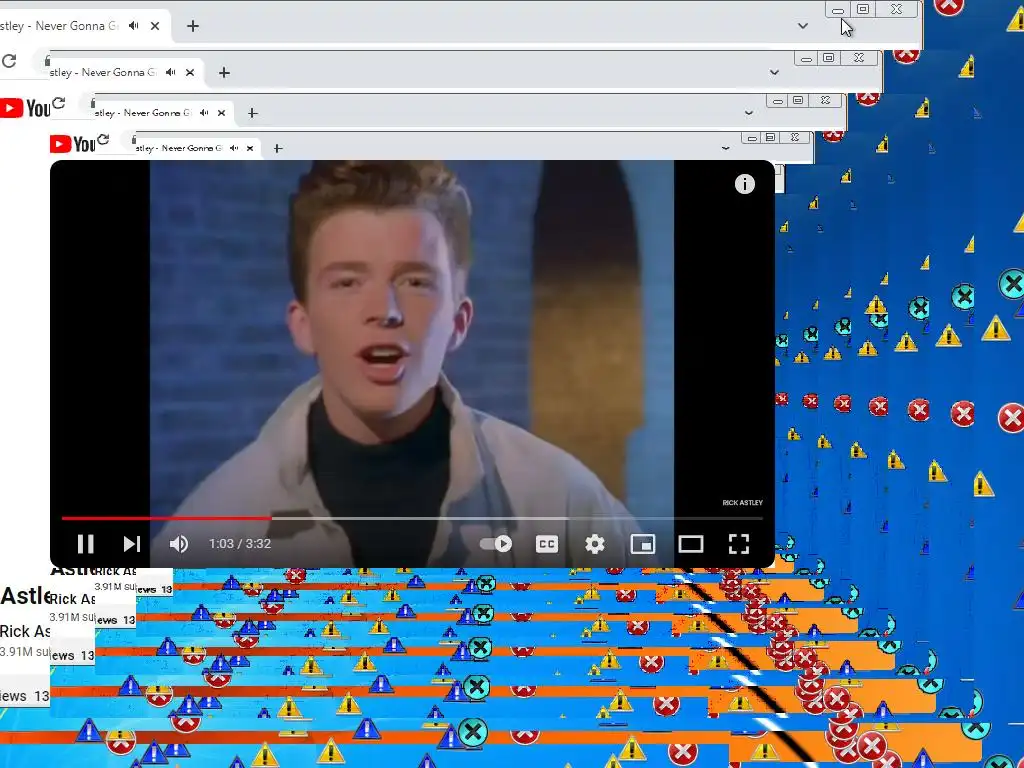Switch to theater mode
The width and height of the screenshot is (1024, 768).
[690, 544]
